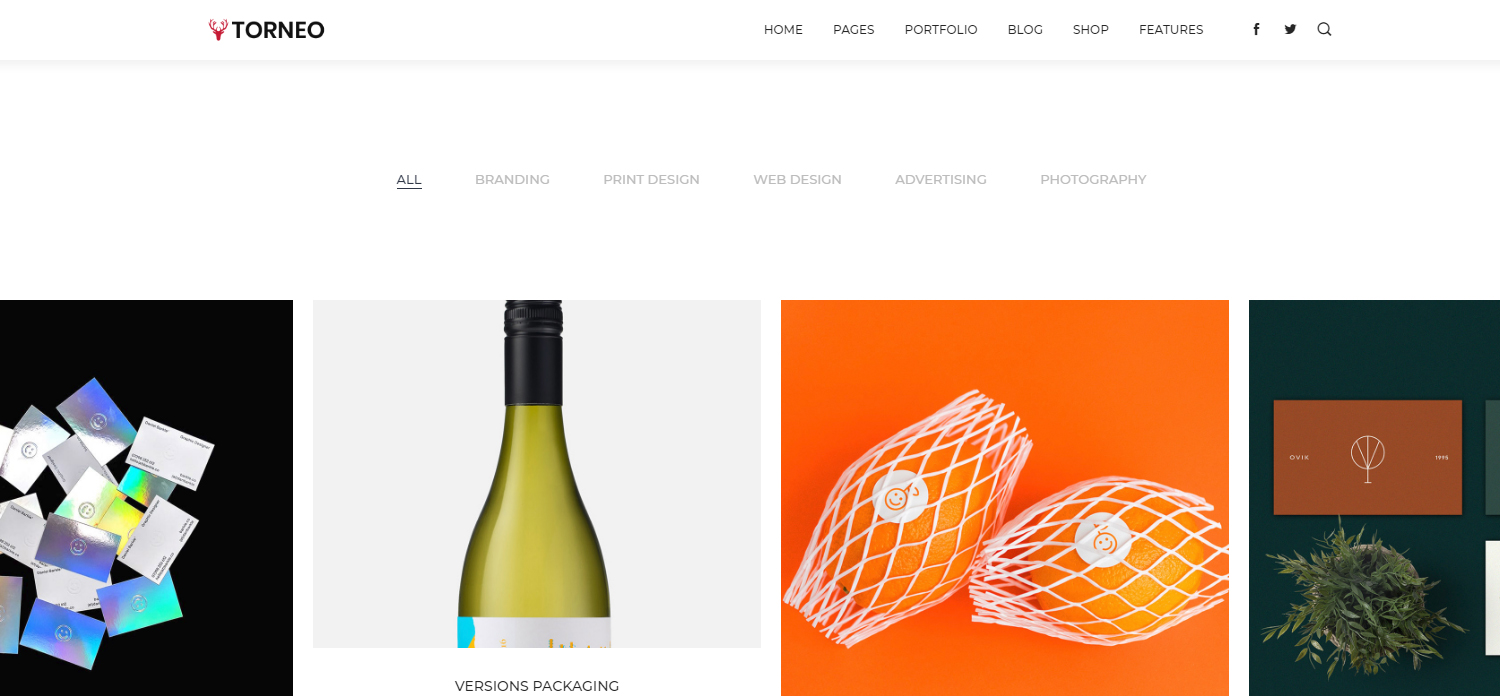Open the Blog menu item
1500x696 pixels.
point(1025,30)
